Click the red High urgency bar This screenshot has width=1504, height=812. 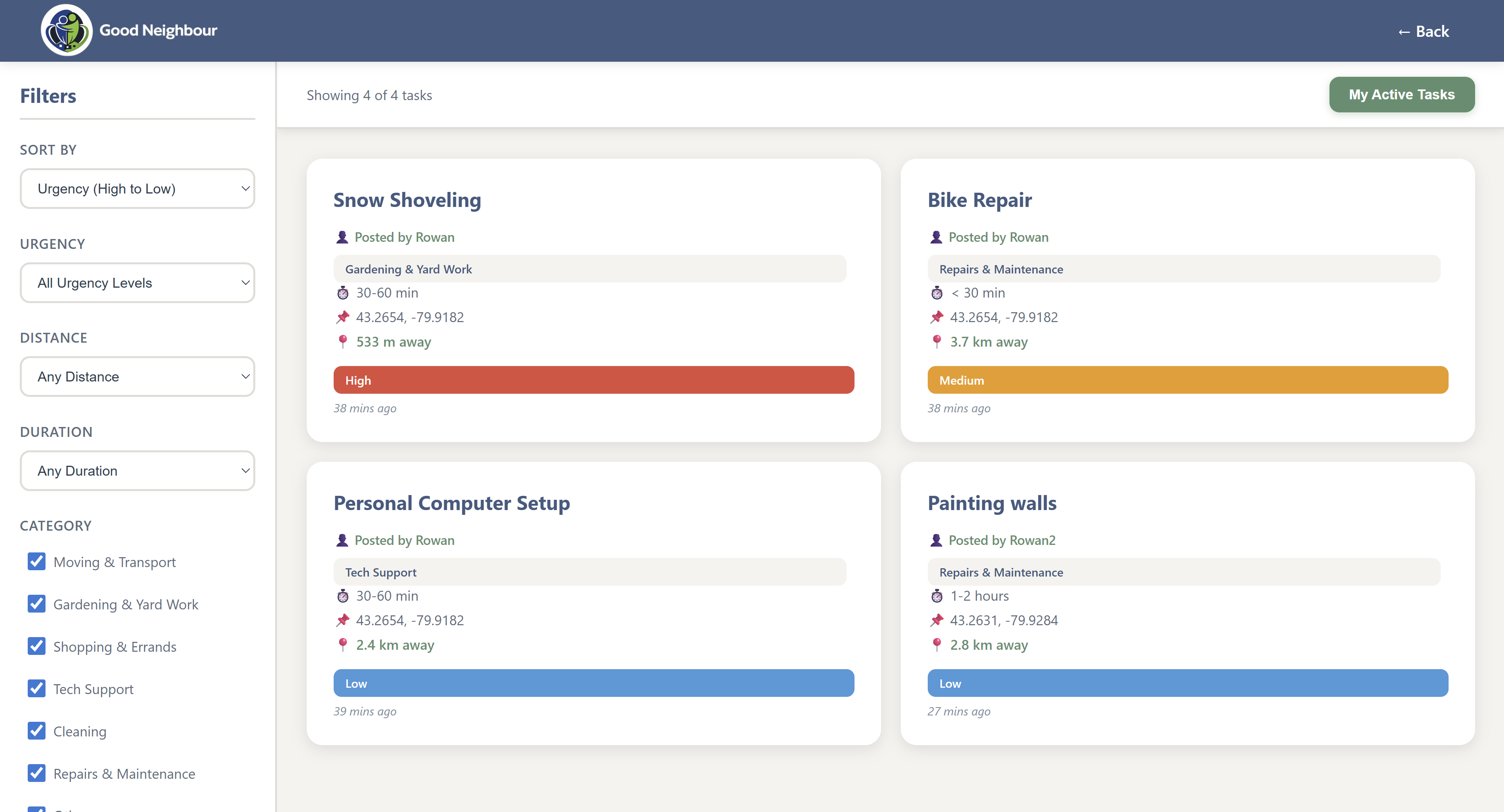pyautogui.click(x=593, y=380)
